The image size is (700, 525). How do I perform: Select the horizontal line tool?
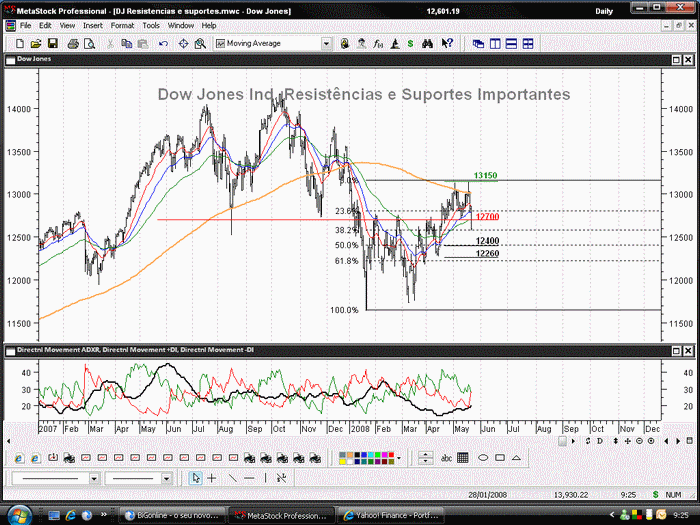tap(249, 478)
